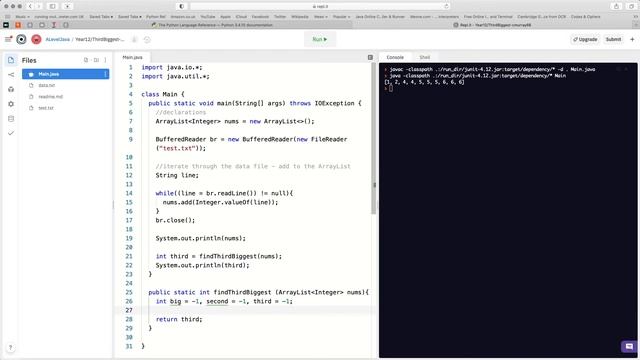Open the Main.java row three-dot menu
The width and height of the screenshot is (640, 360).
(x=106, y=74)
